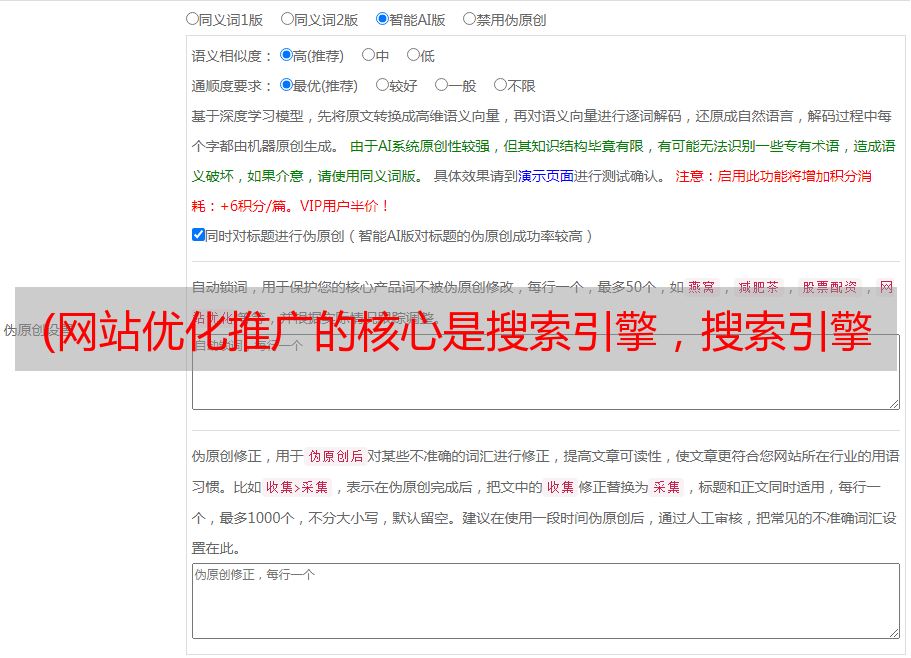The width and height of the screenshot is (911, 658).
Task: Click the 减肥茶 example keyword tag
Action: [x=759, y=287]
